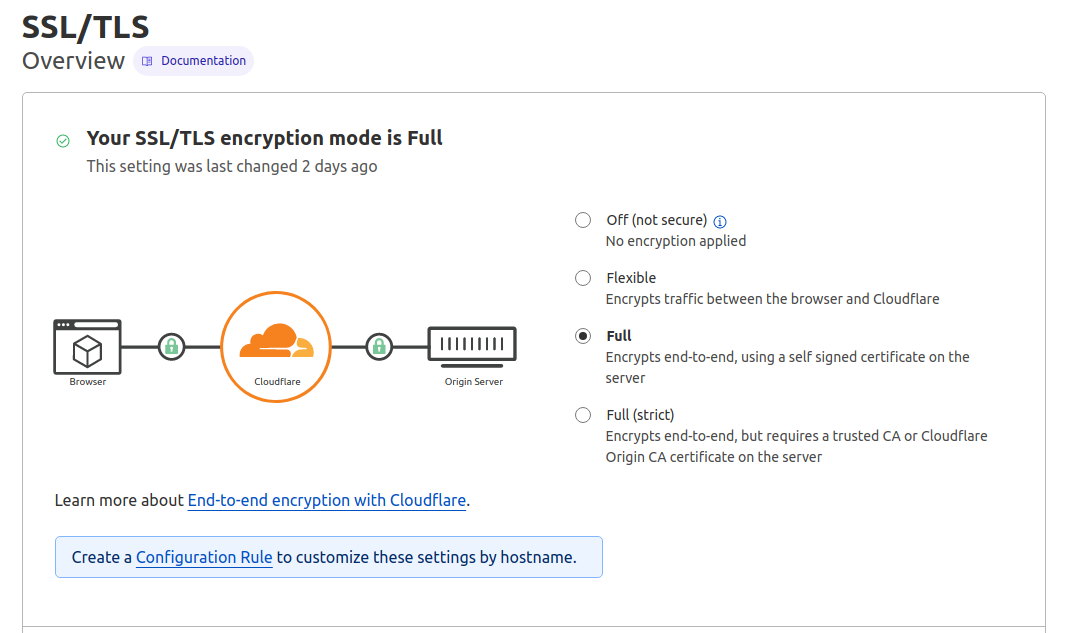Viewport: 1069px width, 633px height.
Task: Click the selected Full mode radio button
Action: [583, 336]
